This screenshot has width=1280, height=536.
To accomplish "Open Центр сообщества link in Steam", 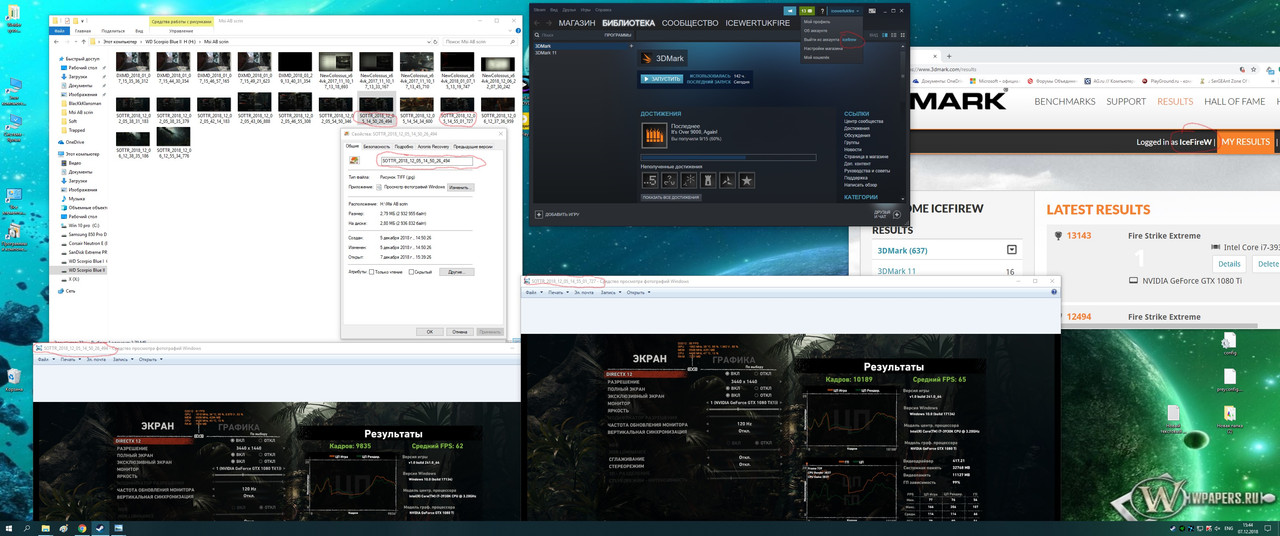I will click(863, 121).
